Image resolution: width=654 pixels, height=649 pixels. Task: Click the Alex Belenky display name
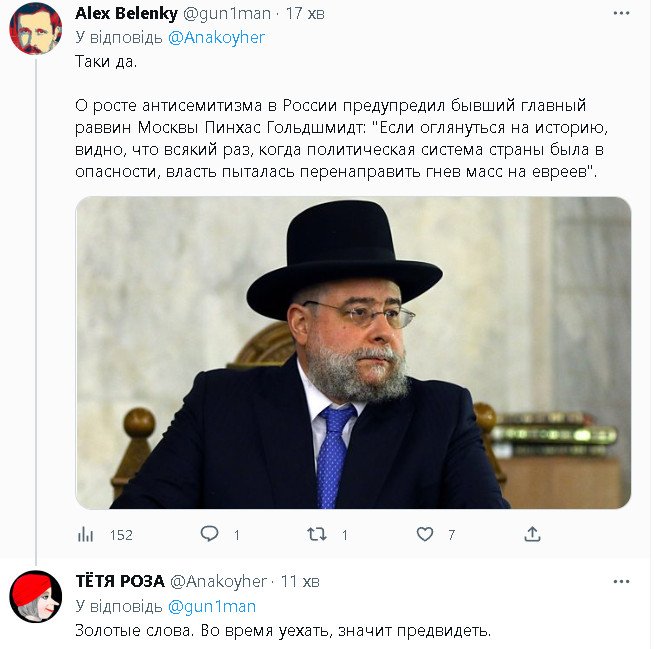point(126,14)
